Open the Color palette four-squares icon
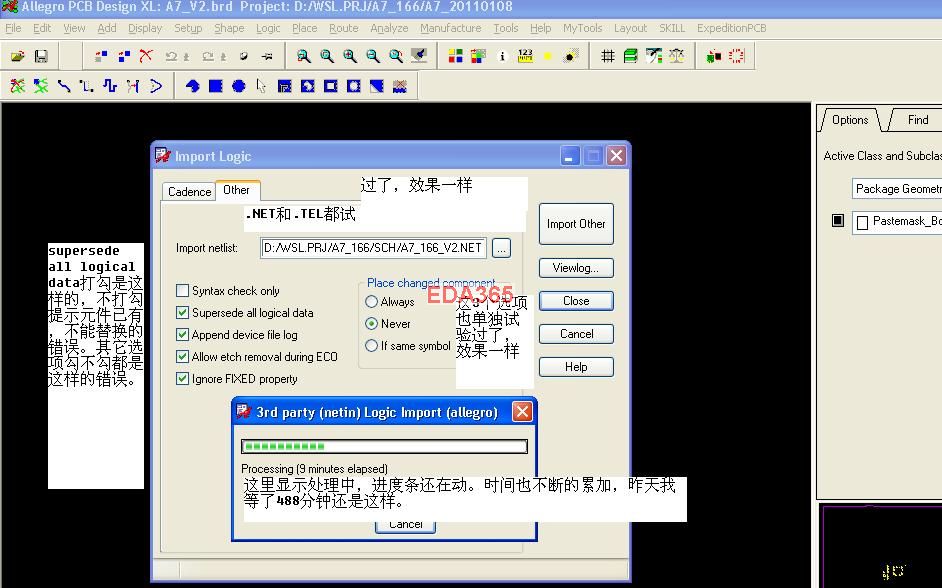Viewport: 942px width, 588px height. [x=455, y=56]
